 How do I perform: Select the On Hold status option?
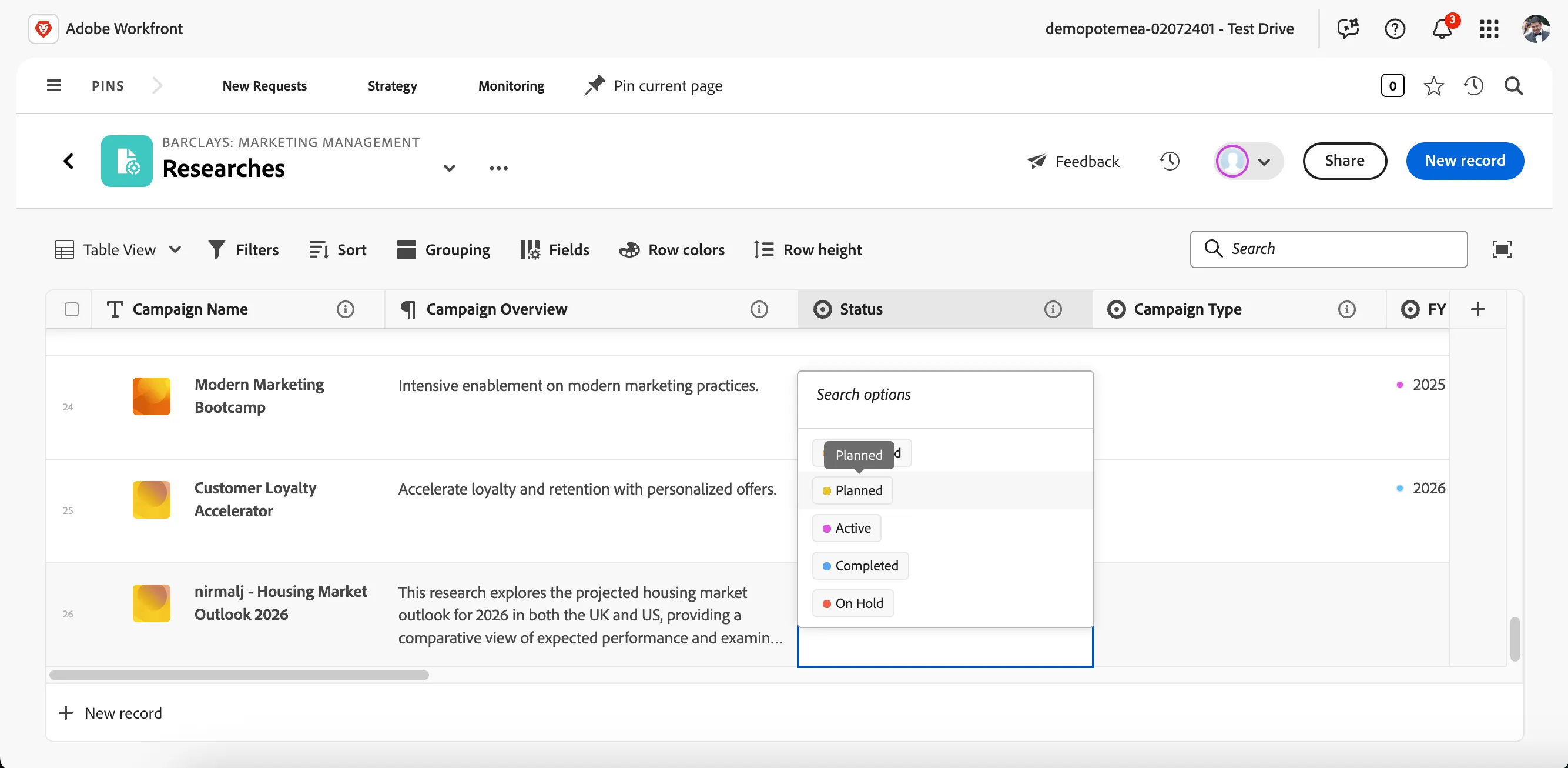[x=853, y=603]
